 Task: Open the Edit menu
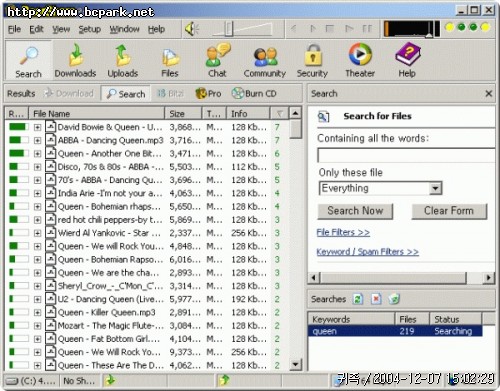(x=36, y=29)
